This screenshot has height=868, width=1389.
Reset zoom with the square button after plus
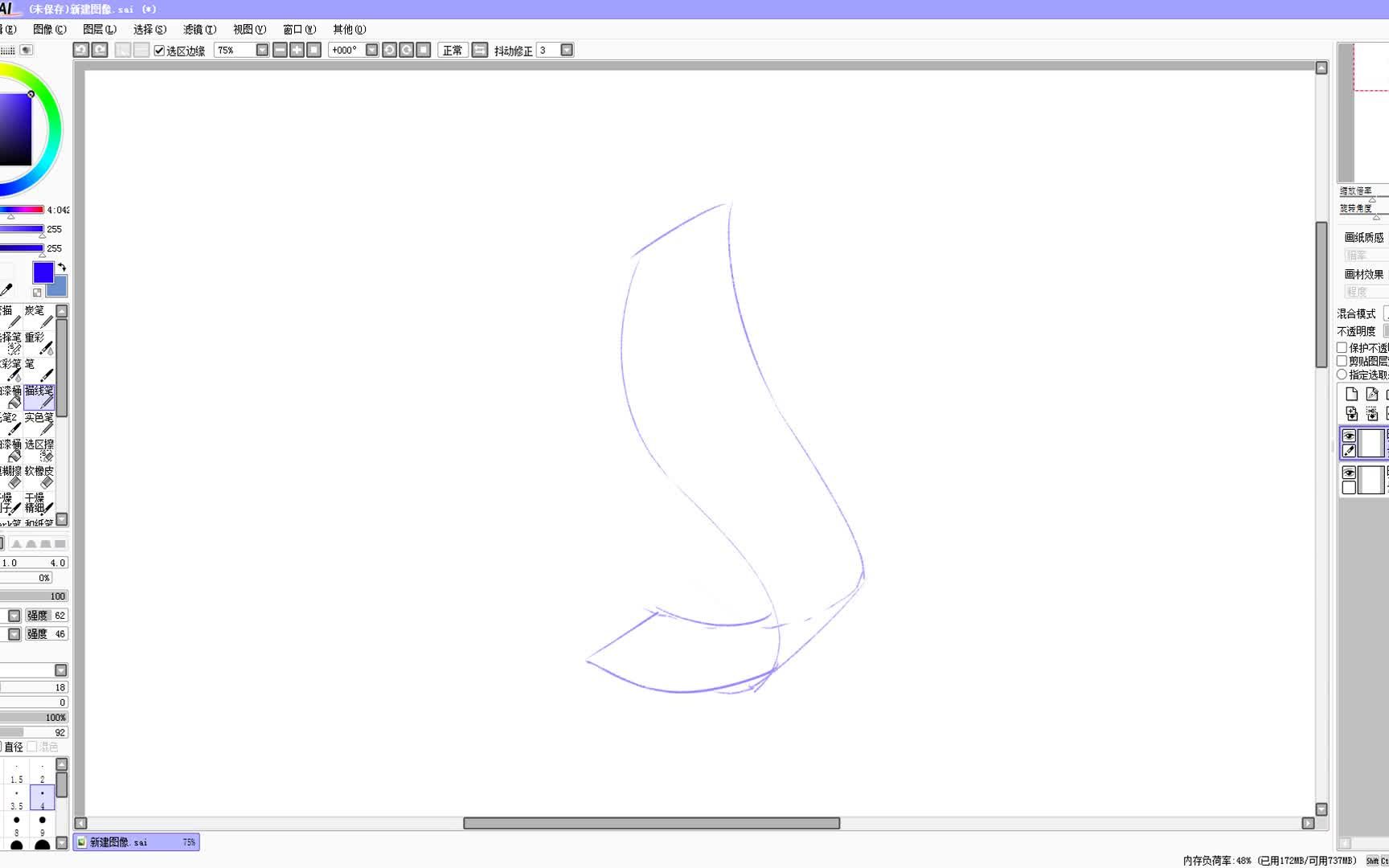coord(314,50)
